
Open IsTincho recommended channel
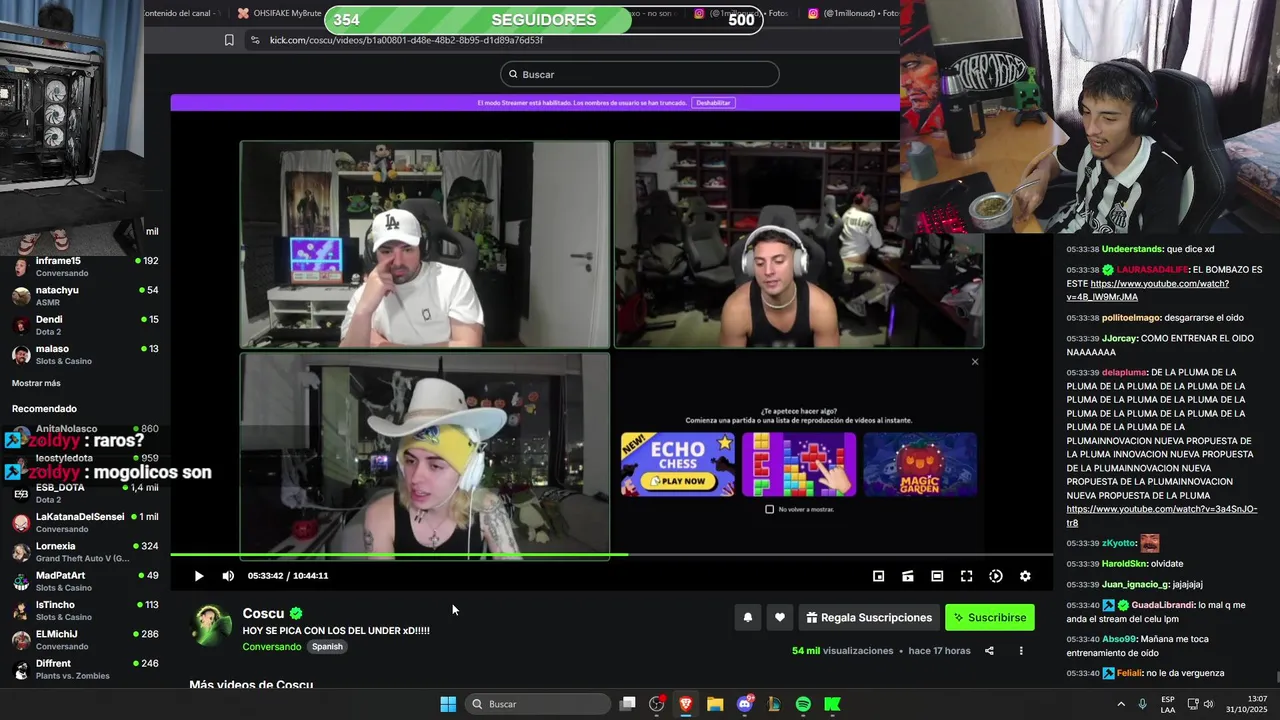pos(85,610)
